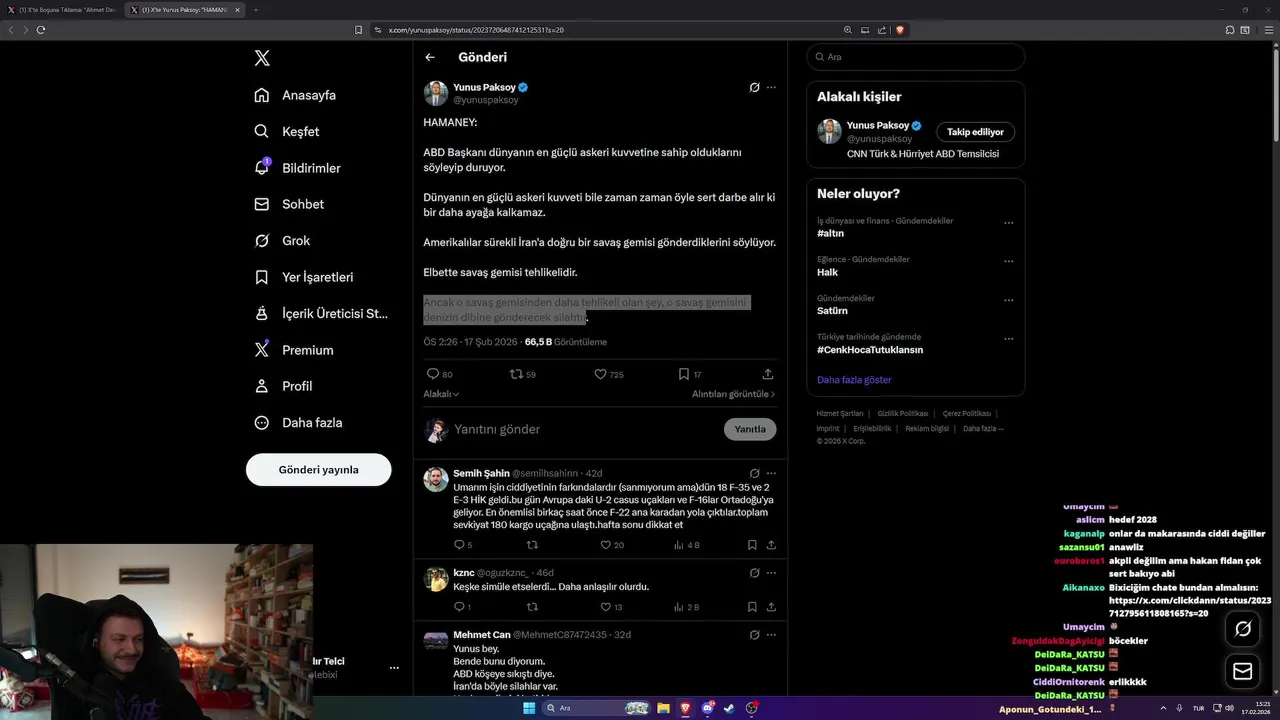Open account menu dots next to Telci

[x=394, y=668]
